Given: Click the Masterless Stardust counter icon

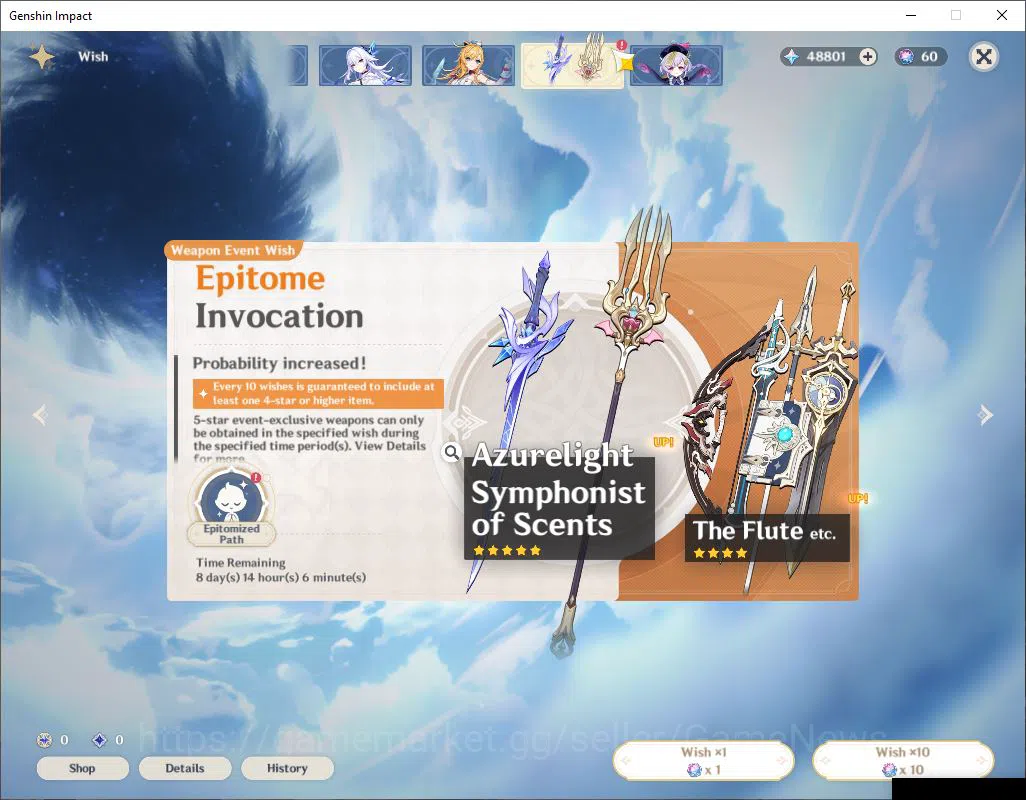Looking at the screenshot, I should [99, 740].
